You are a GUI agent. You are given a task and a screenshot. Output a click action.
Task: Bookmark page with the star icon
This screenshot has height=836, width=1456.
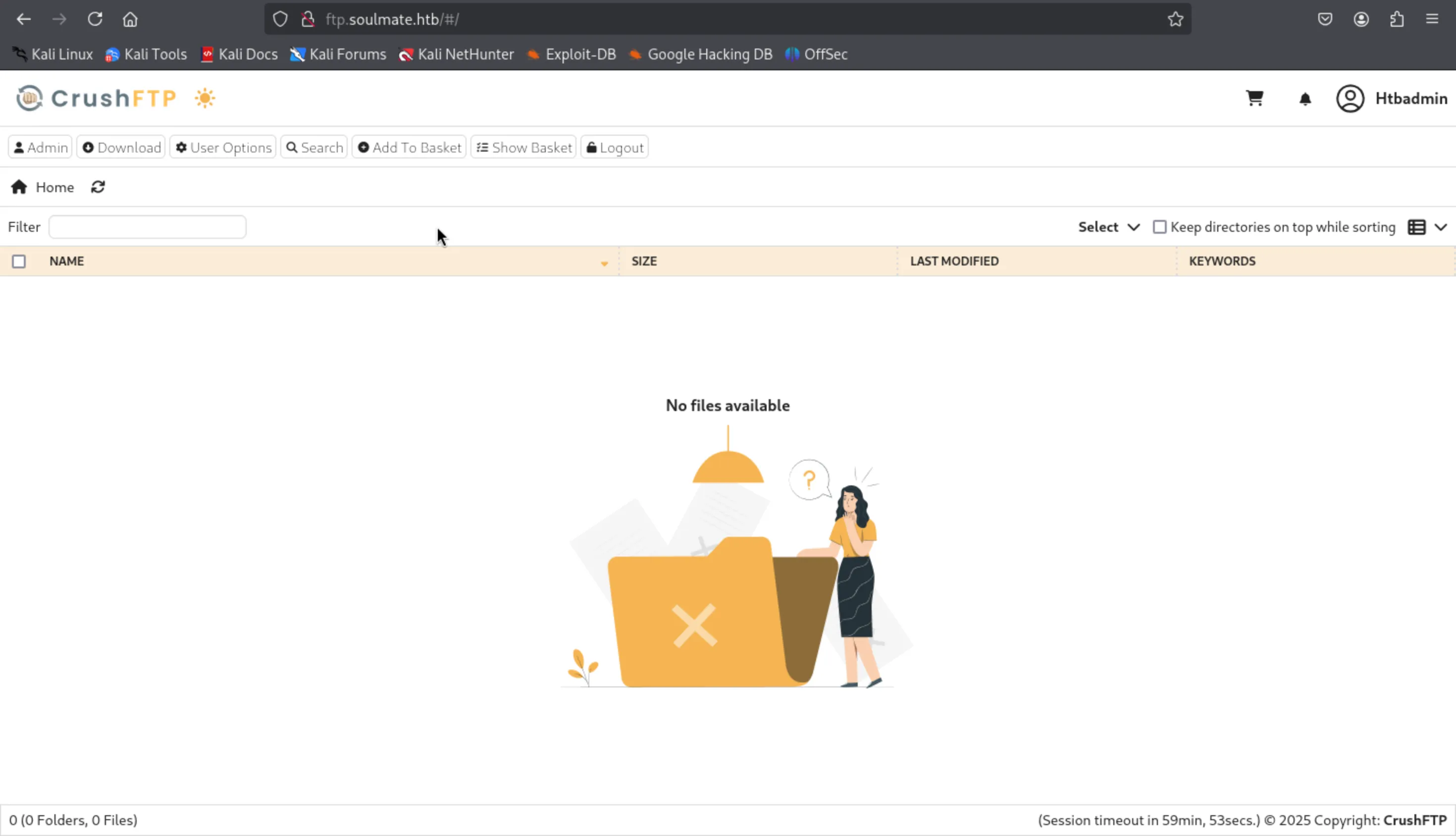pos(1175,19)
